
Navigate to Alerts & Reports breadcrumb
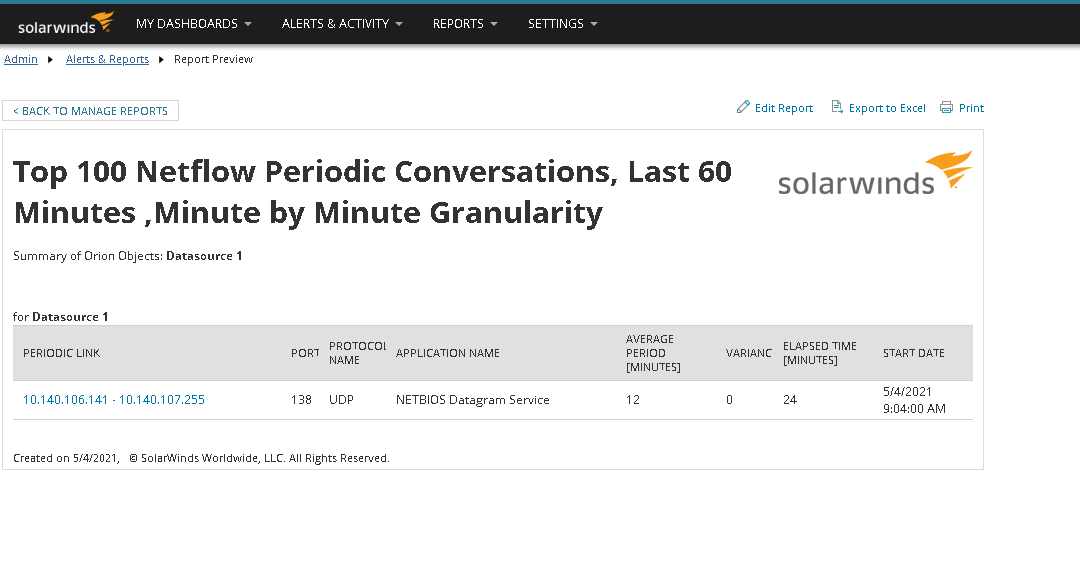click(x=107, y=59)
